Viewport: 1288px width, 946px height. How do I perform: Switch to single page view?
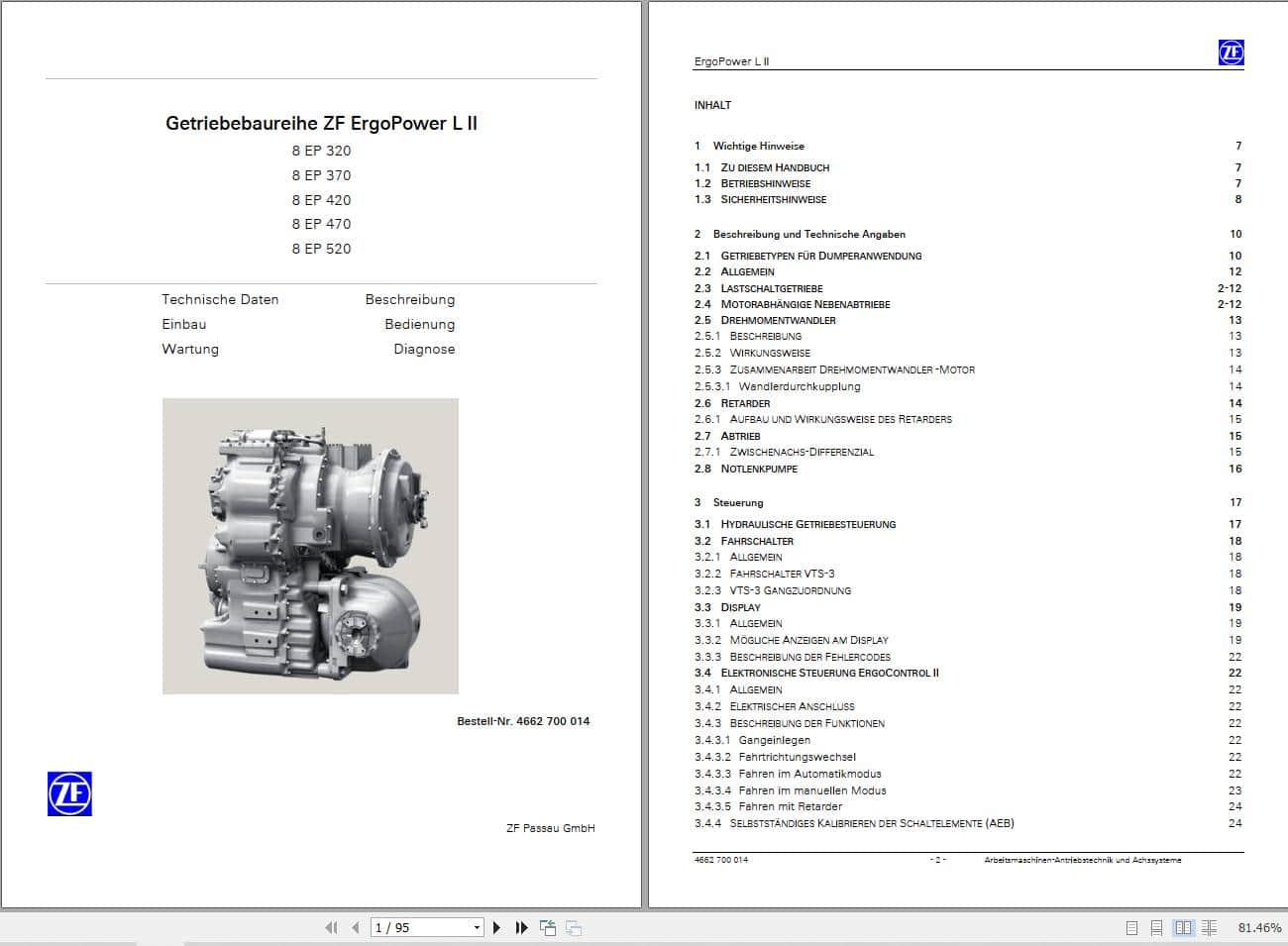(1132, 928)
